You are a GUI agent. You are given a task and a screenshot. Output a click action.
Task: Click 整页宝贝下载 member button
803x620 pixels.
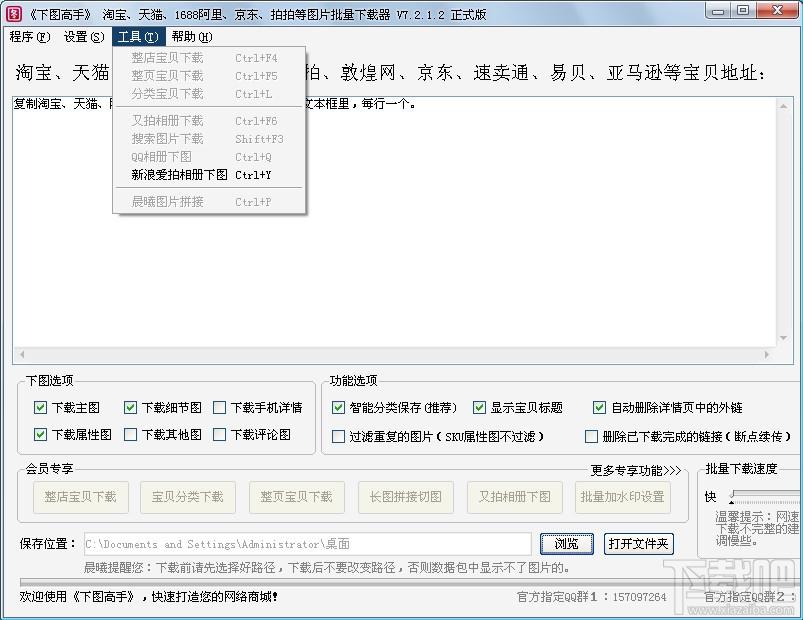coord(297,497)
